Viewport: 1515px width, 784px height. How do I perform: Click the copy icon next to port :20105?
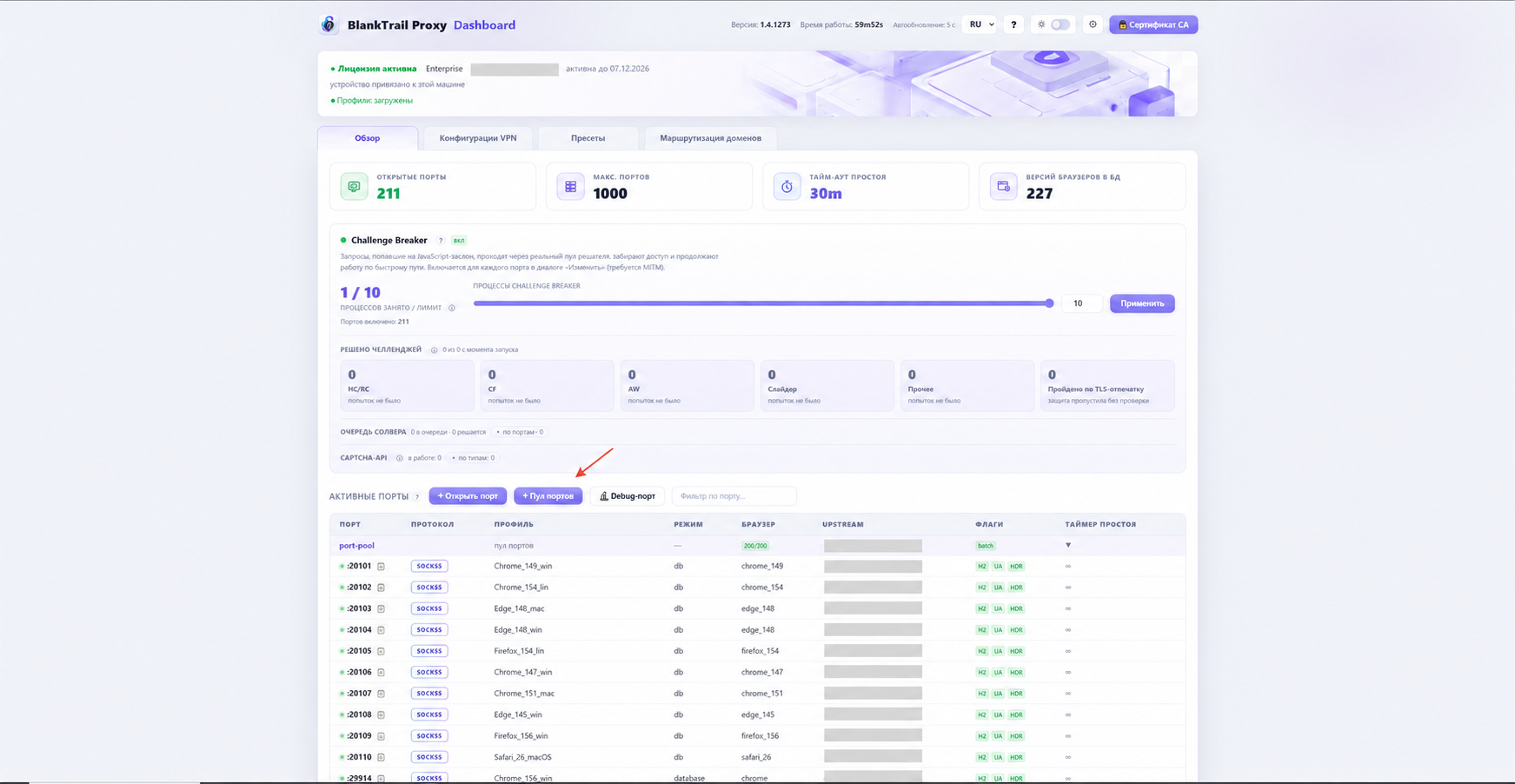(381, 651)
